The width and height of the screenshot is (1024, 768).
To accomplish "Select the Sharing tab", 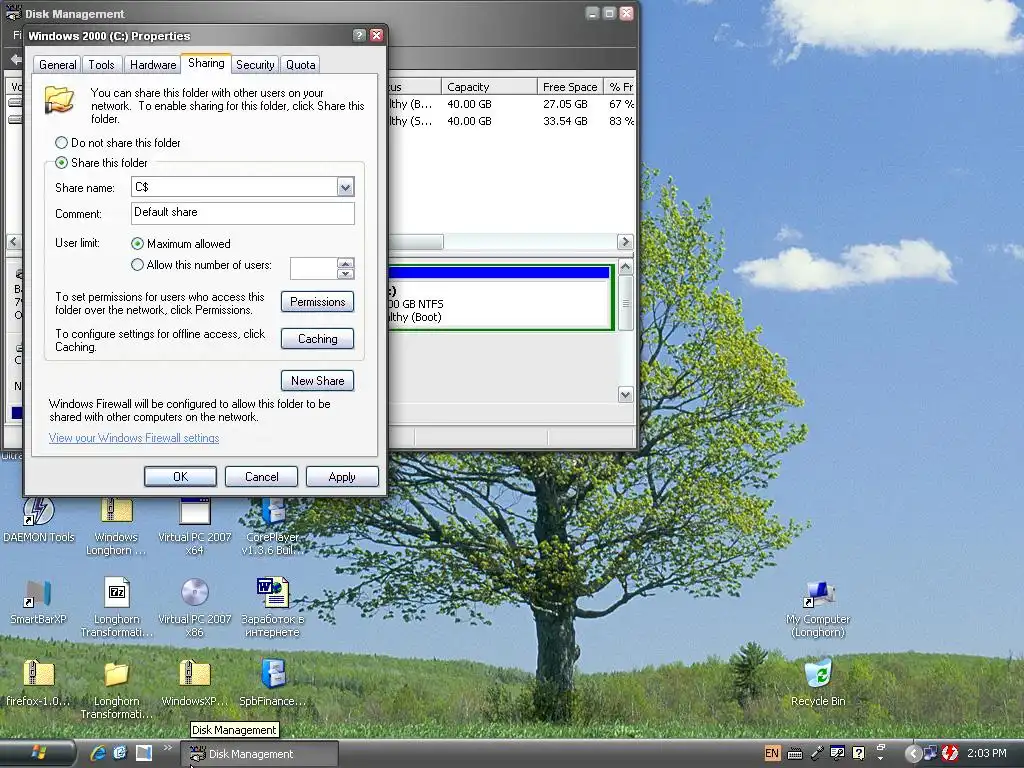I will (206, 63).
